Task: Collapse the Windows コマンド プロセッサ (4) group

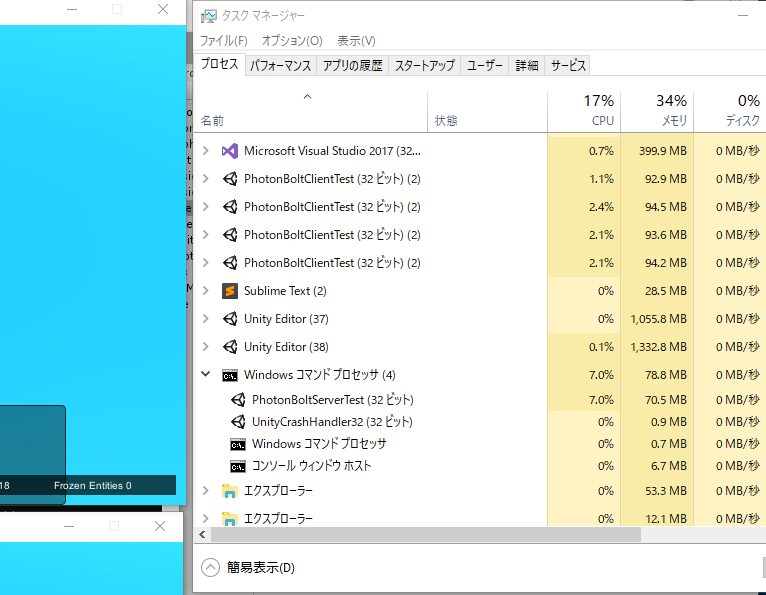Action: coord(206,374)
